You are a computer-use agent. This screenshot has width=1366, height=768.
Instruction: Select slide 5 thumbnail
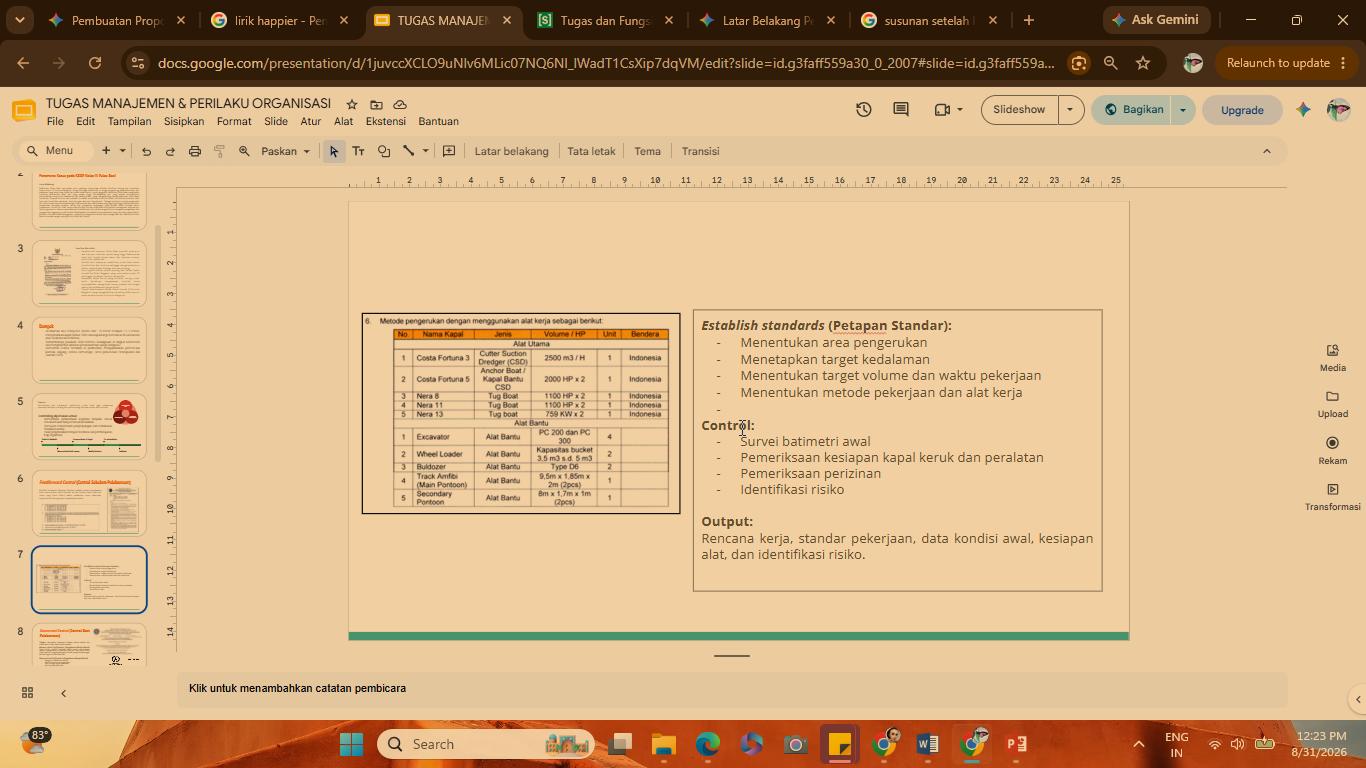click(89, 426)
